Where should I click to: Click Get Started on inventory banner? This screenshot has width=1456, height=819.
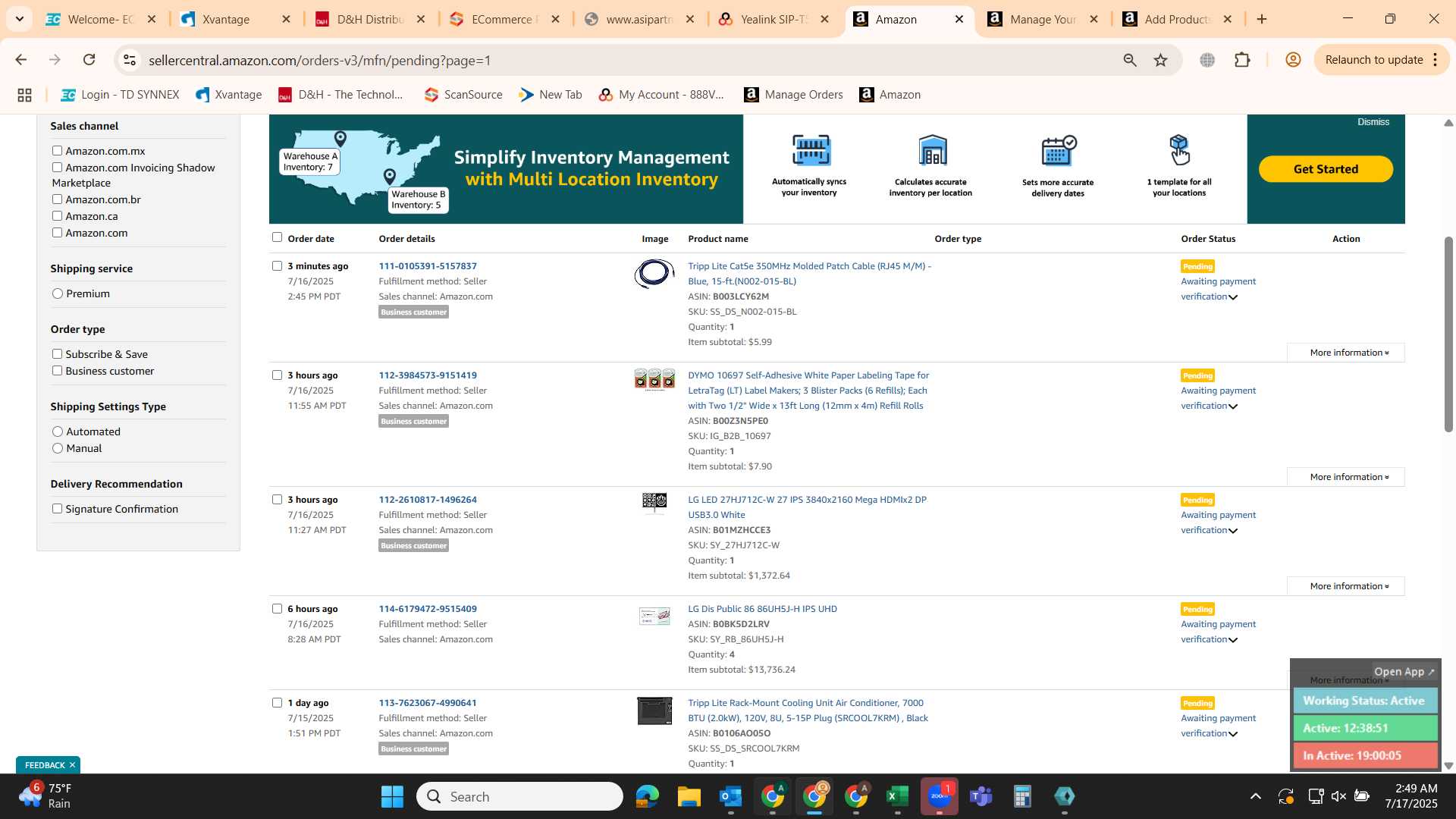pyautogui.click(x=1326, y=169)
